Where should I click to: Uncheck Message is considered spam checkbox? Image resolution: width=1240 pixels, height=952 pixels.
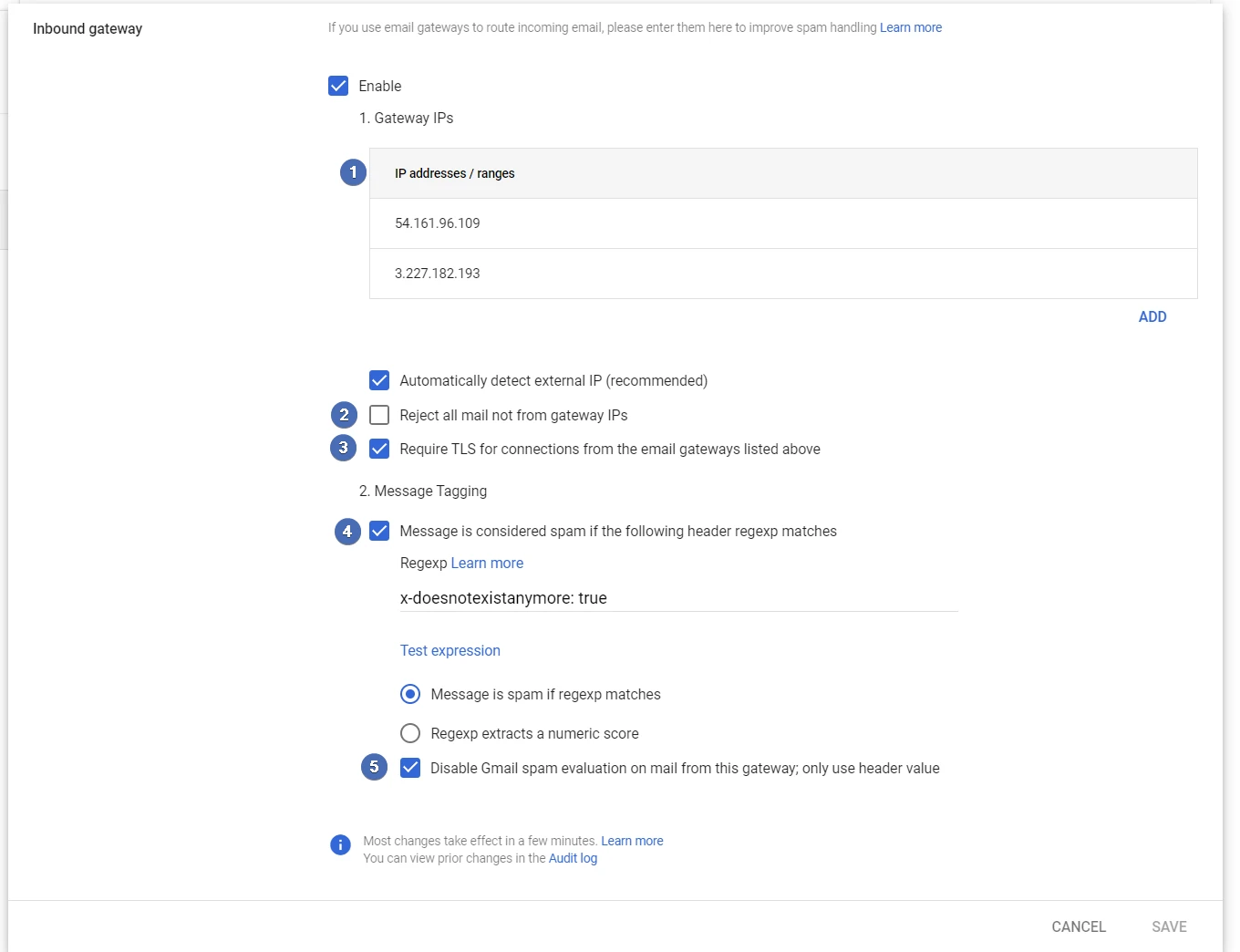point(379,531)
